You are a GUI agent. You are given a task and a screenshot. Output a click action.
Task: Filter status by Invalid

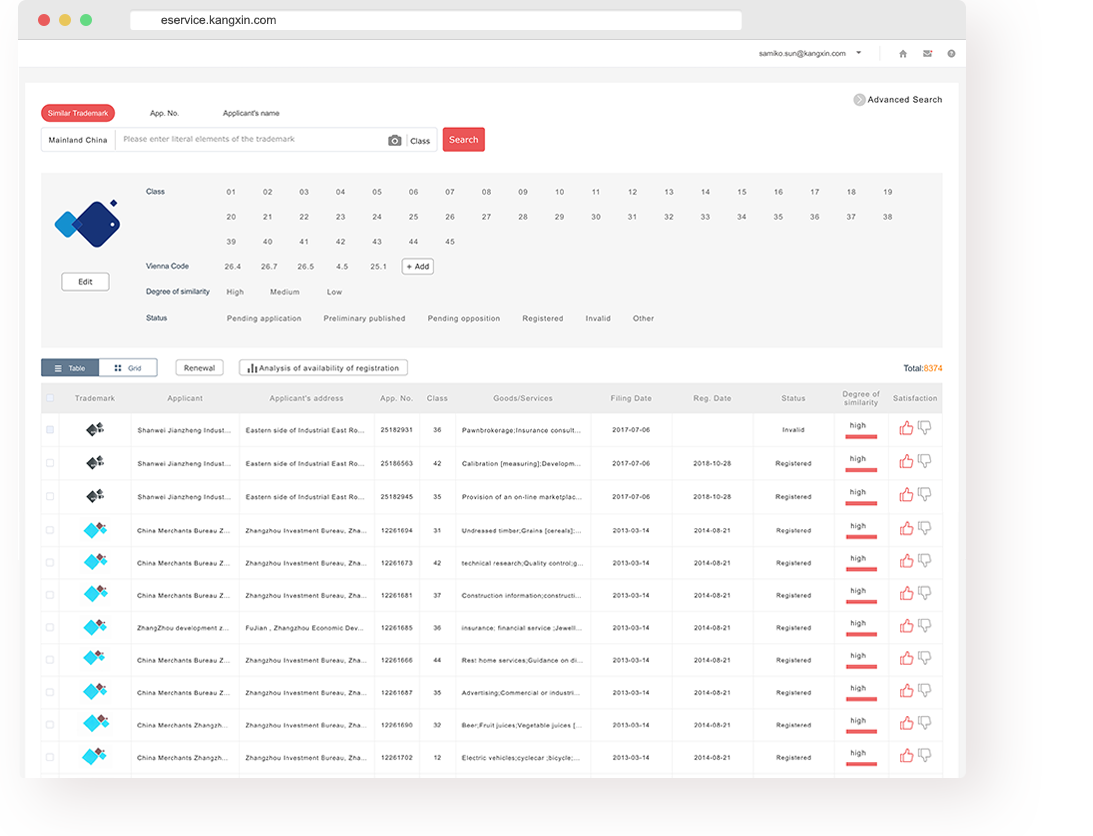click(598, 319)
